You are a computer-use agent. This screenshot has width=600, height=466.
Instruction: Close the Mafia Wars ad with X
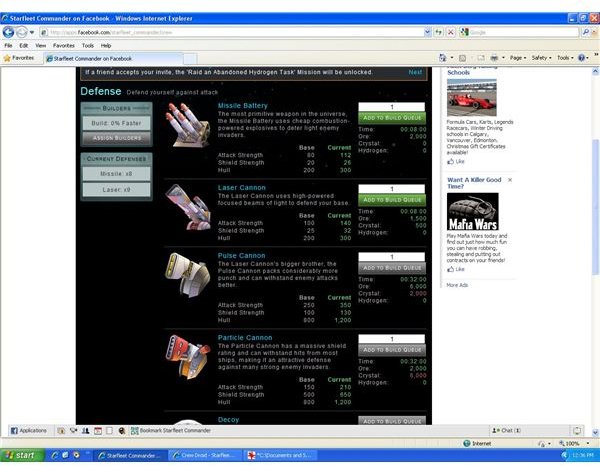coord(510,180)
